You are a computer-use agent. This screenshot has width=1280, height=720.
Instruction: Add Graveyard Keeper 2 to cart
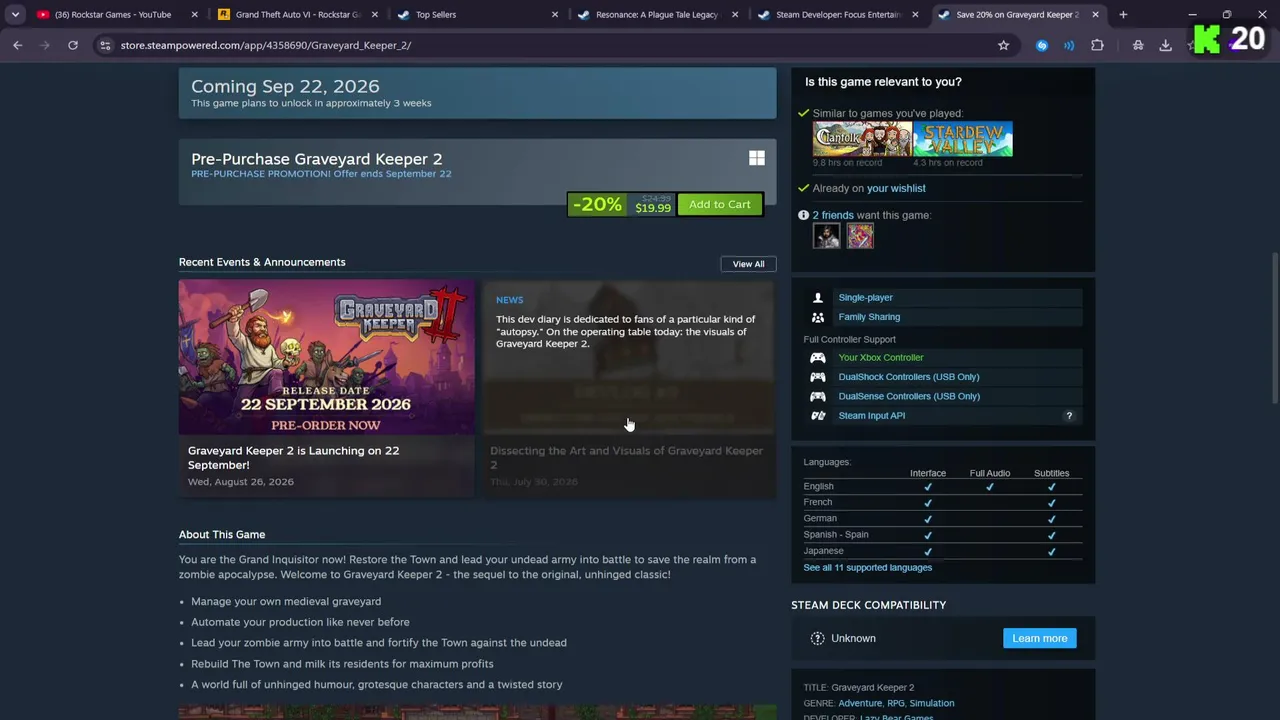click(x=719, y=205)
